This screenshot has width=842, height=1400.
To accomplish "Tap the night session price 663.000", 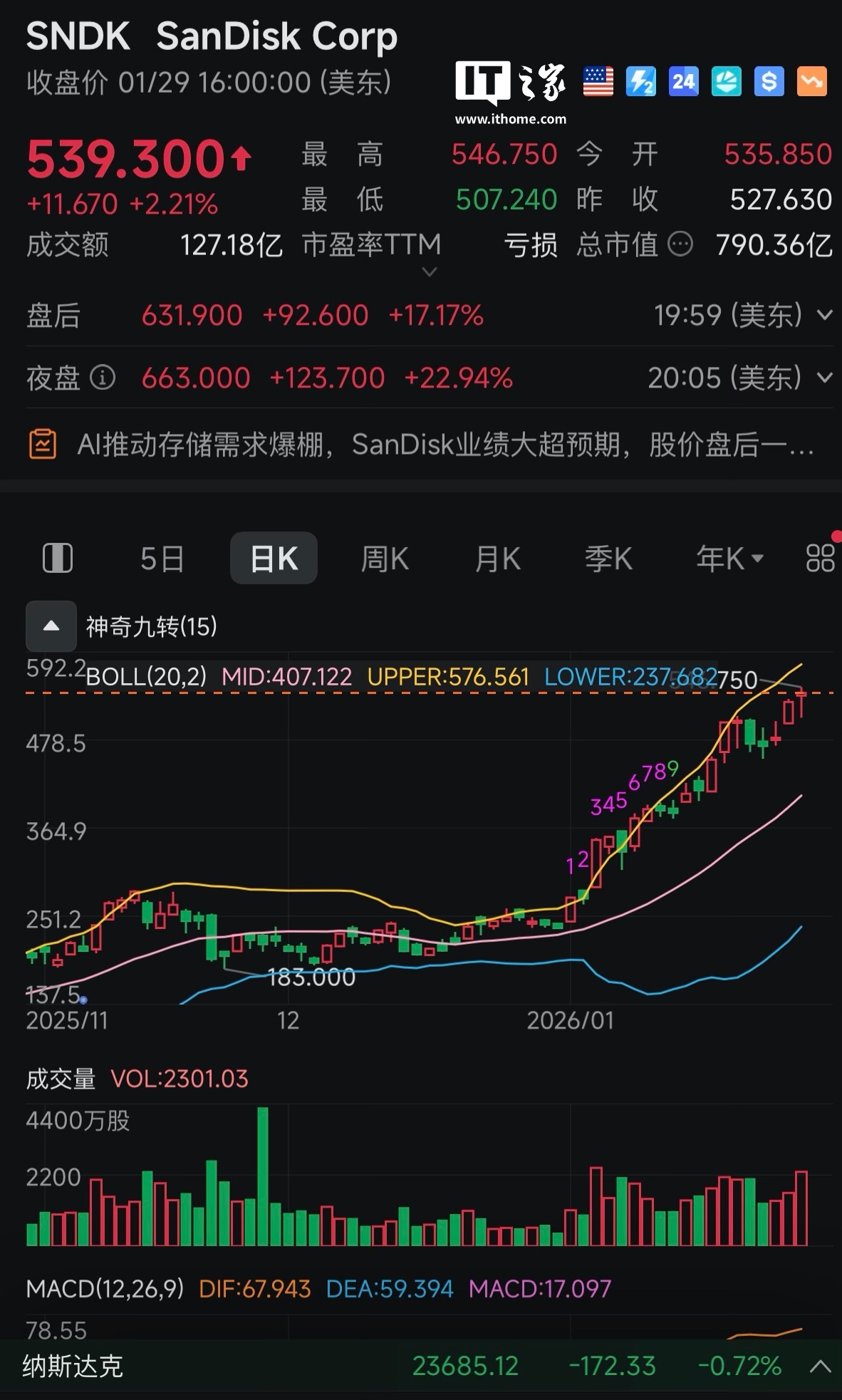I will (196, 378).
